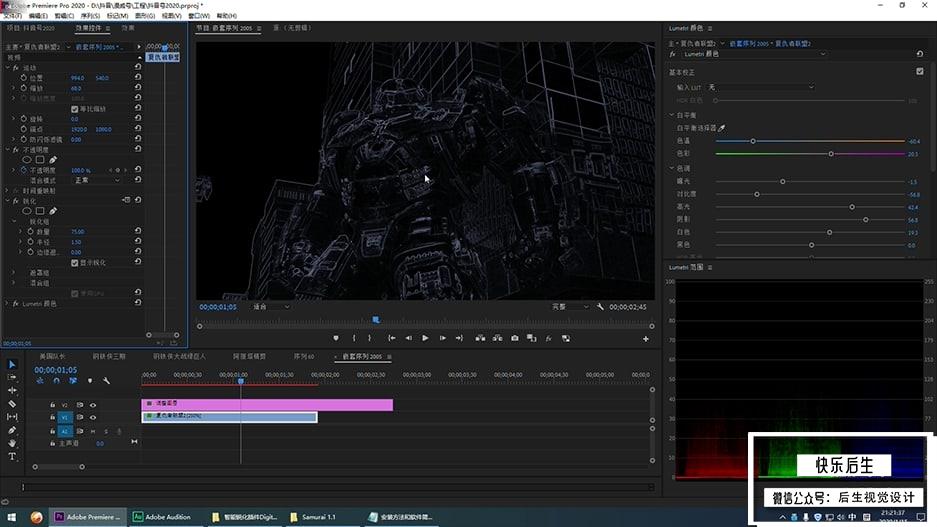Expand the Lumetri Color effect in Effect Controls
The width and height of the screenshot is (937, 527).
tap(8, 304)
